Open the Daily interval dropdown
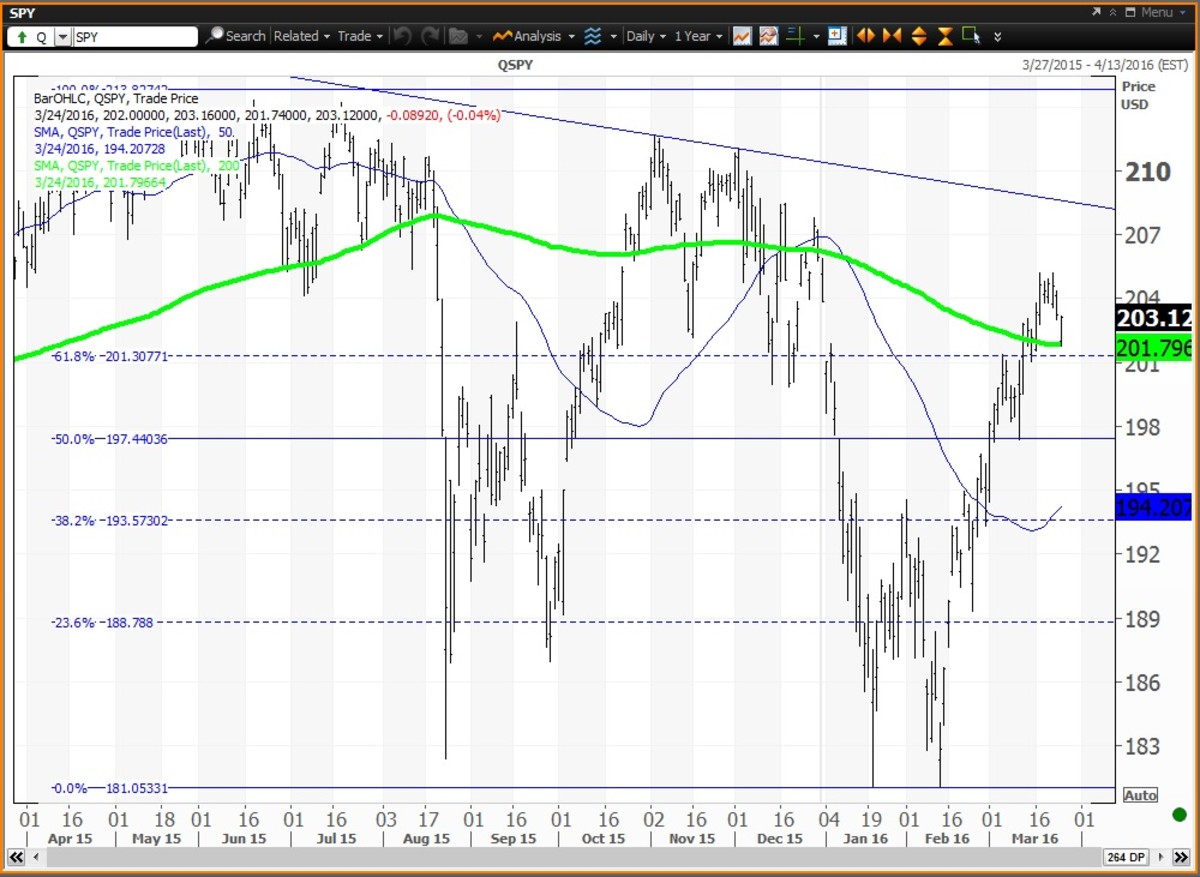 (646, 36)
